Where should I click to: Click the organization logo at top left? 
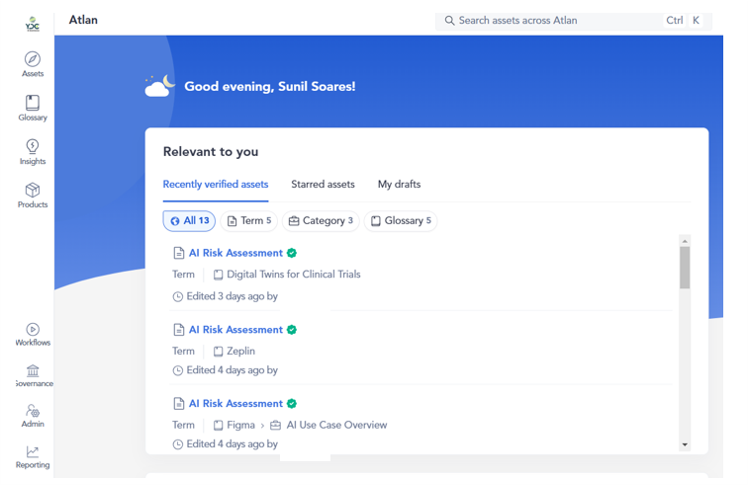coord(32,22)
